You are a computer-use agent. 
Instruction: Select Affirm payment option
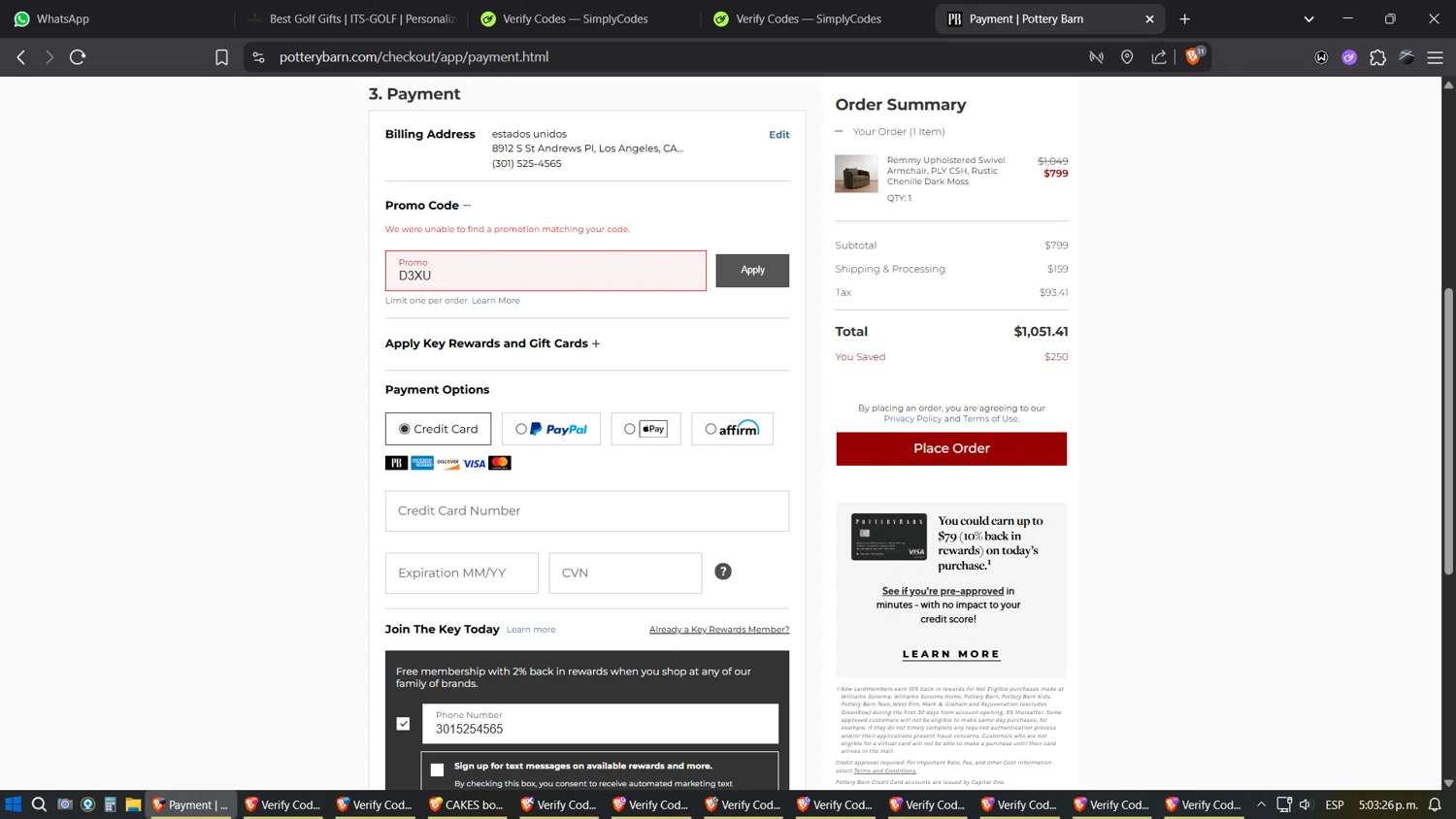click(732, 429)
